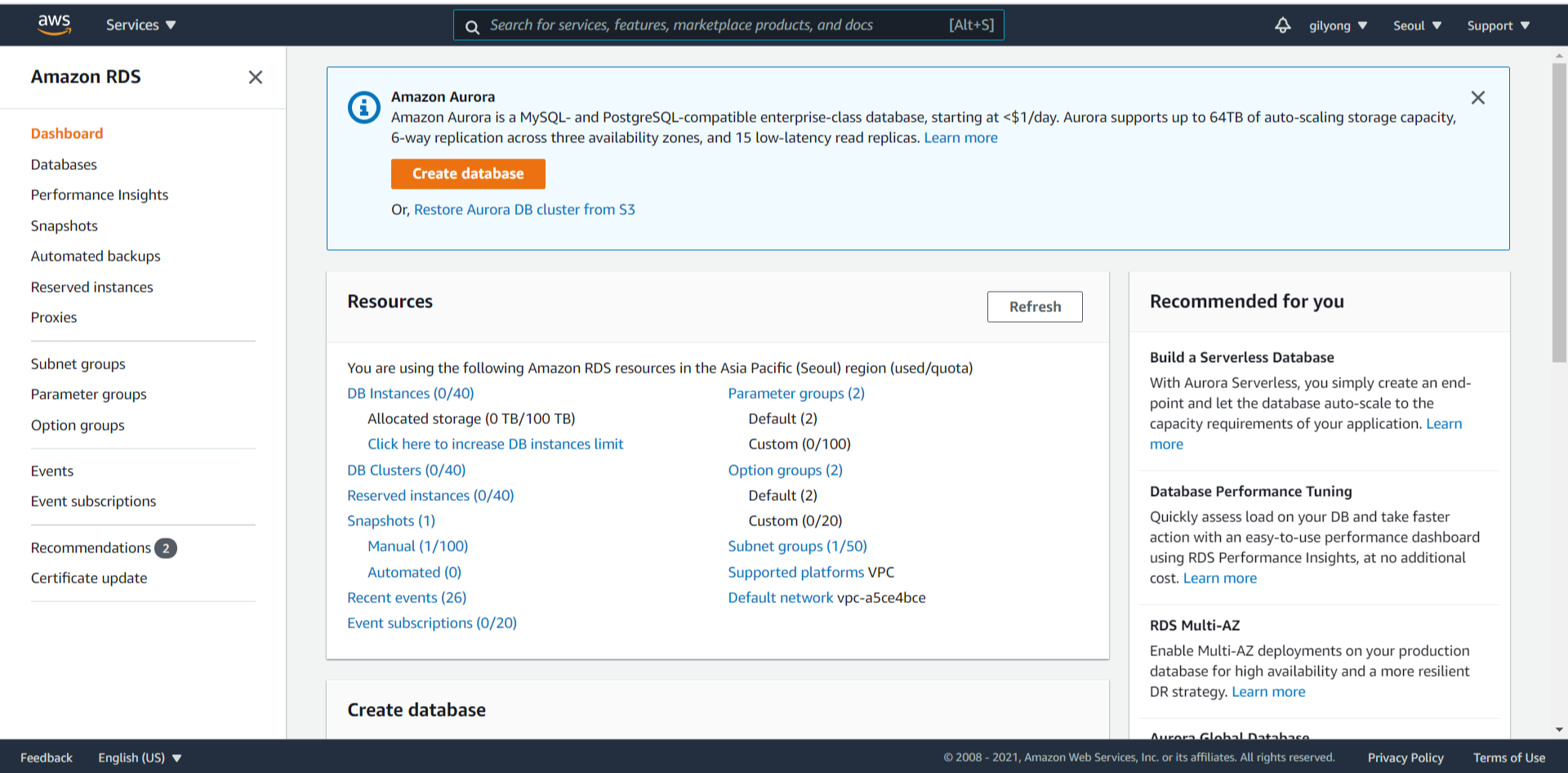Viewport: 1568px width, 773px height.
Task: Click the Custom (0/20) option groups text
Action: pos(795,521)
